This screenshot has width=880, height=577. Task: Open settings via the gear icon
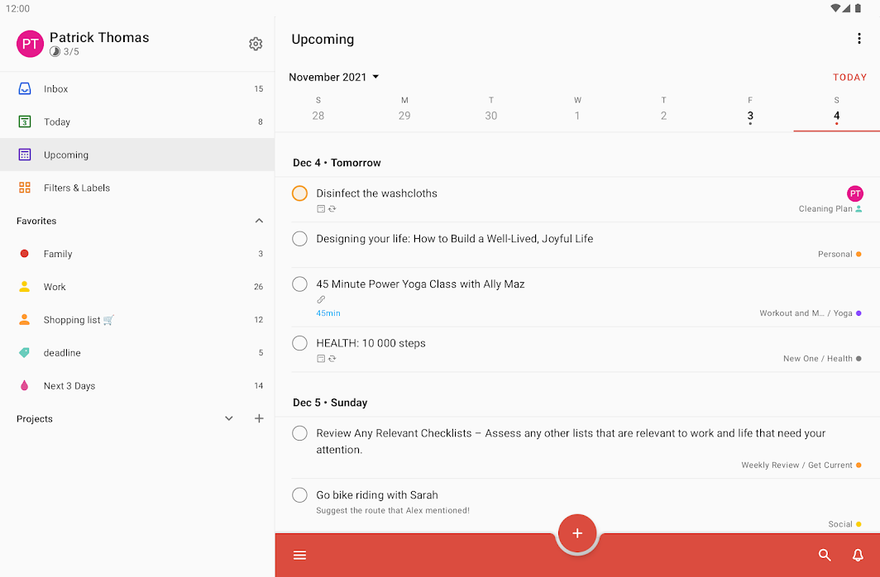tap(255, 44)
